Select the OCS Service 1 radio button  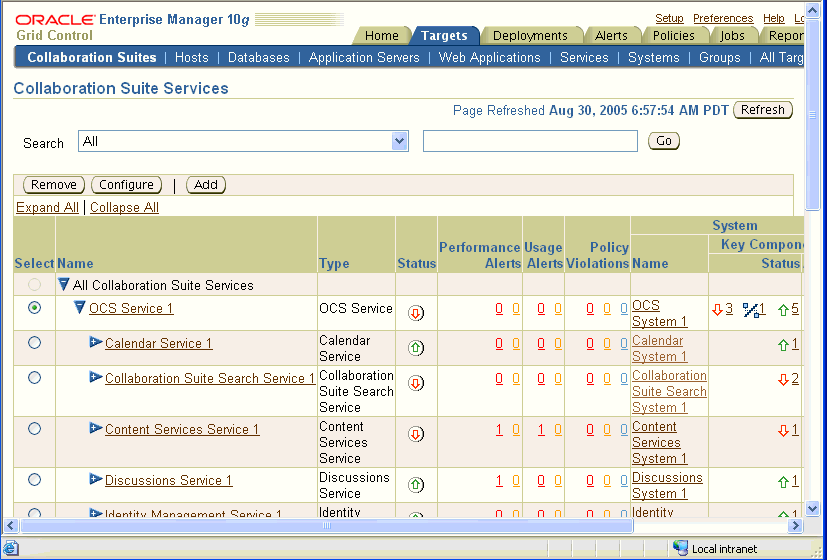tap(35, 309)
